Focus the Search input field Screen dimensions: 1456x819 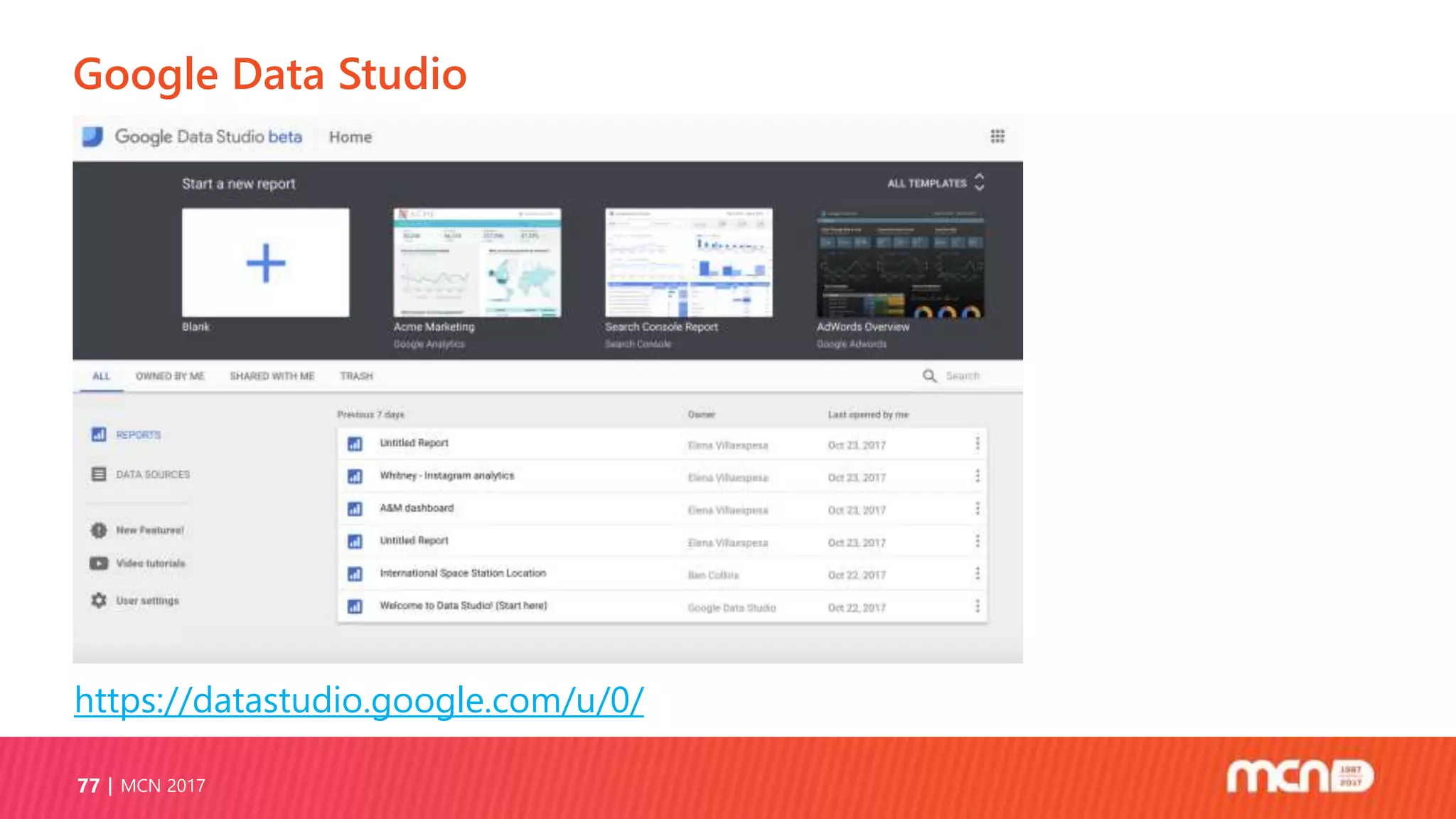point(963,376)
